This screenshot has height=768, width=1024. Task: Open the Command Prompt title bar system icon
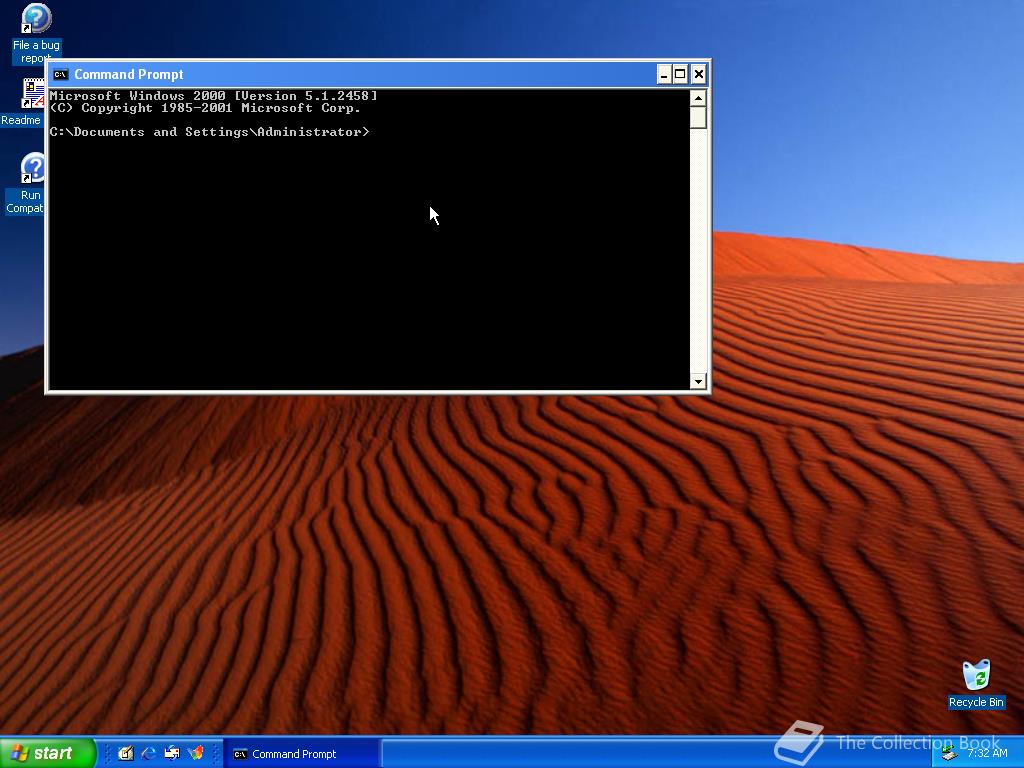pos(61,74)
